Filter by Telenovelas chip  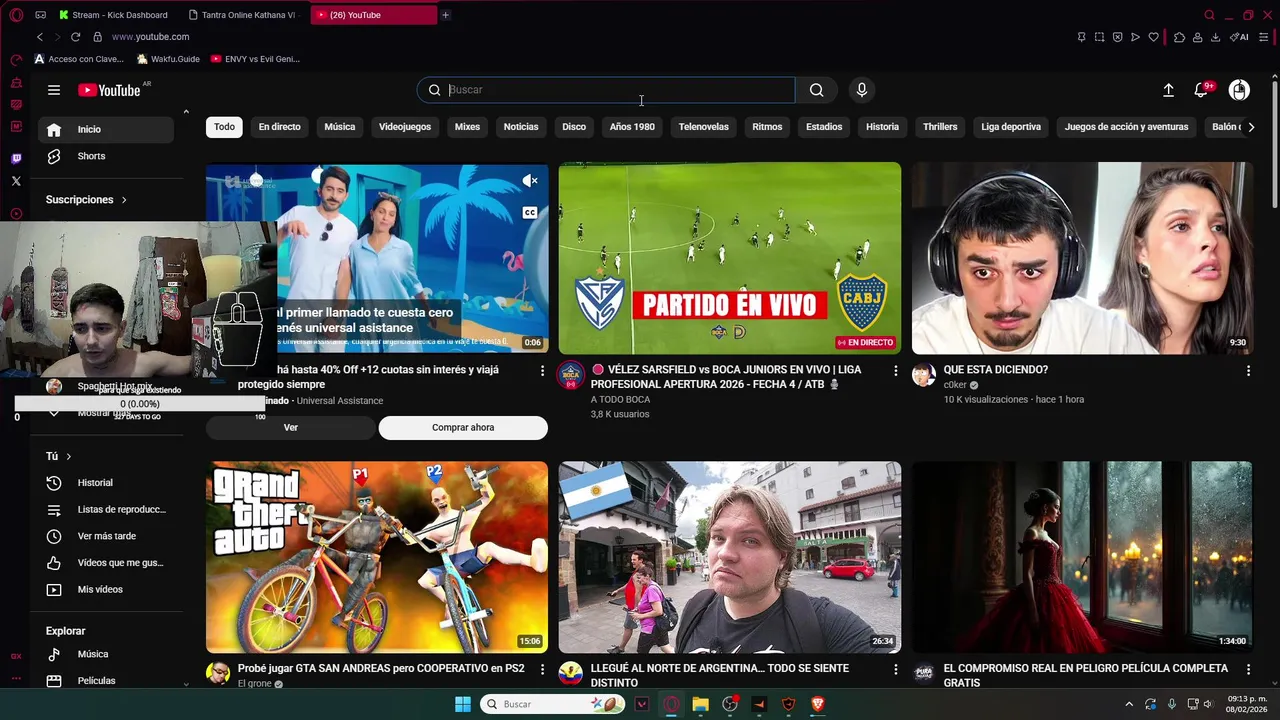[x=703, y=127]
